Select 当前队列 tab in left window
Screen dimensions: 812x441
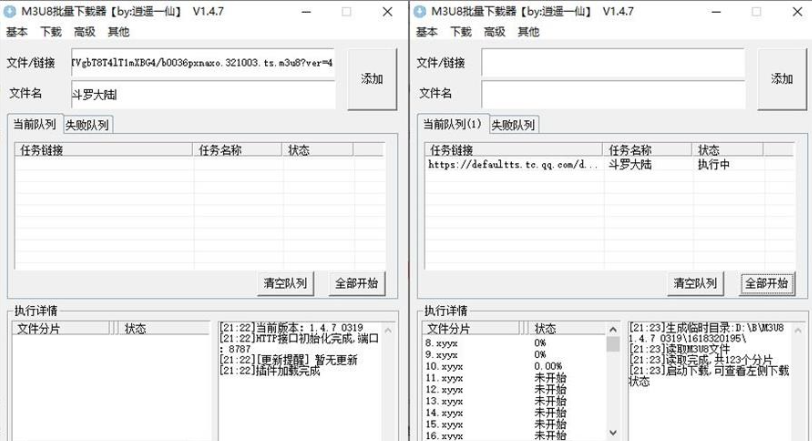(35, 124)
